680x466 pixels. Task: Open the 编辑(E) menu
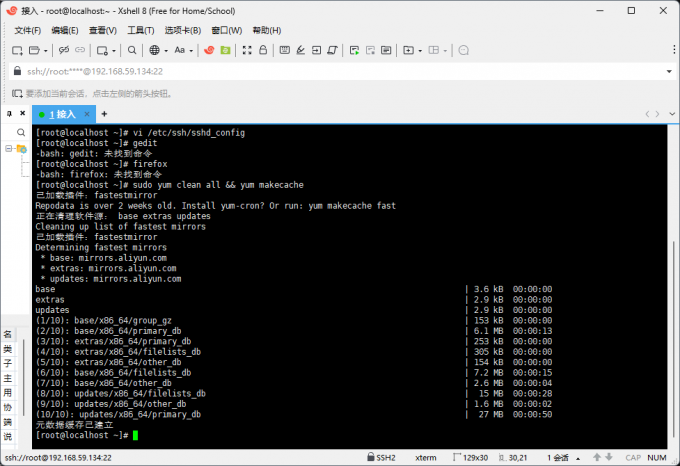[65, 30]
